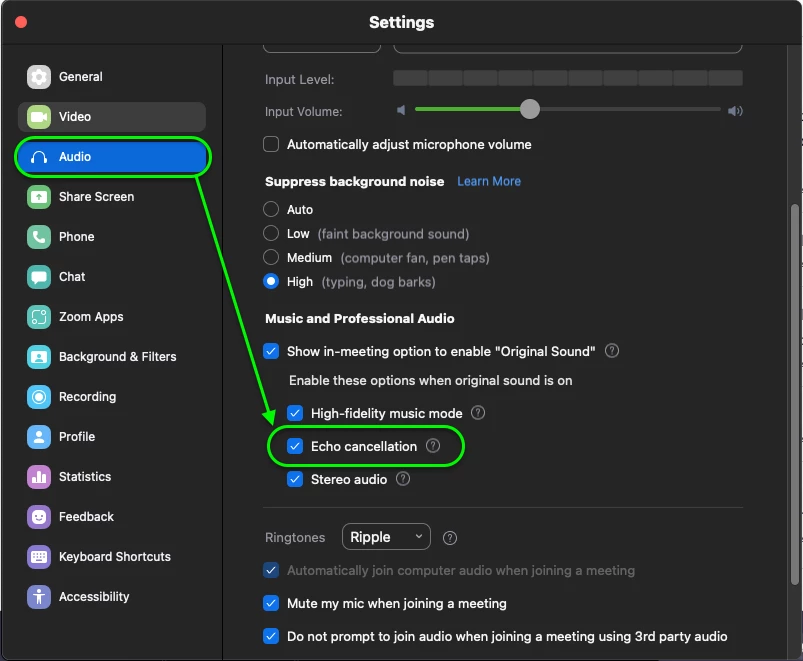Click the settings vertical scrollbar
The height and width of the screenshot is (661, 803).
tap(795, 394)
